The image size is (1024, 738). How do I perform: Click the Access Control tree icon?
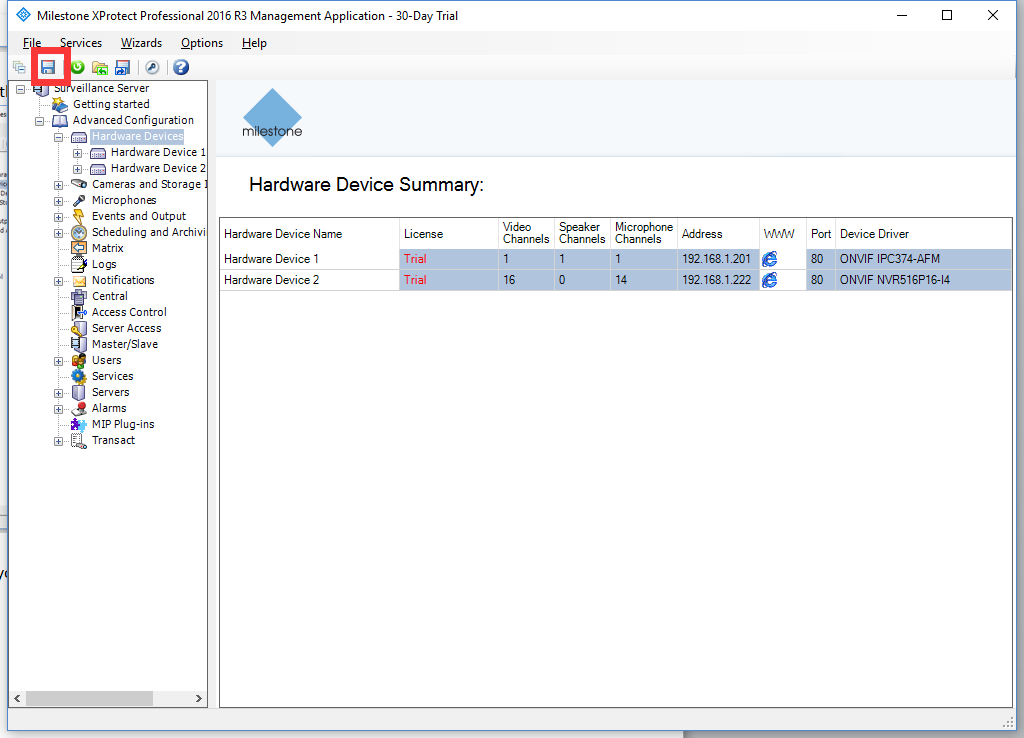pos(79,312)
